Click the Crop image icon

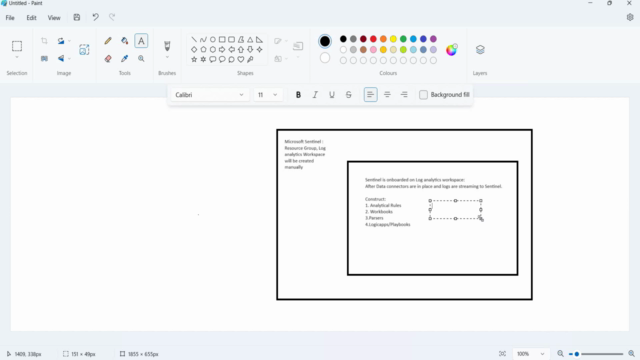(x=44, y=41)
